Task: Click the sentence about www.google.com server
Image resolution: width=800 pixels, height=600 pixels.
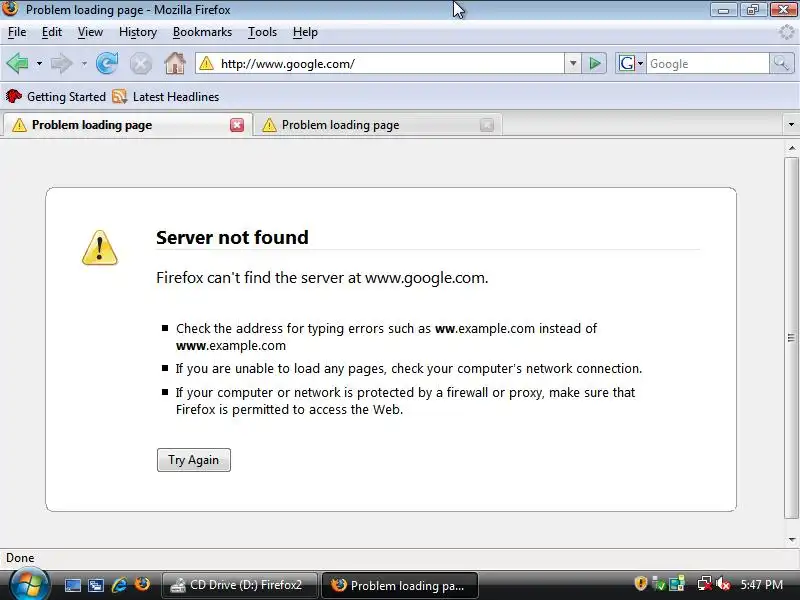Action: (322, 278)
